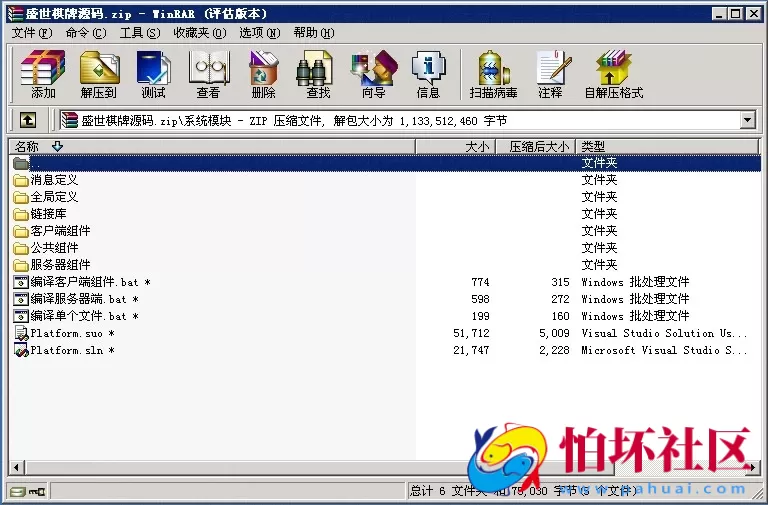Click the 服务器组件 folder icon
Viewport: 768px width, 505px height.
click(x=21, y=265)
